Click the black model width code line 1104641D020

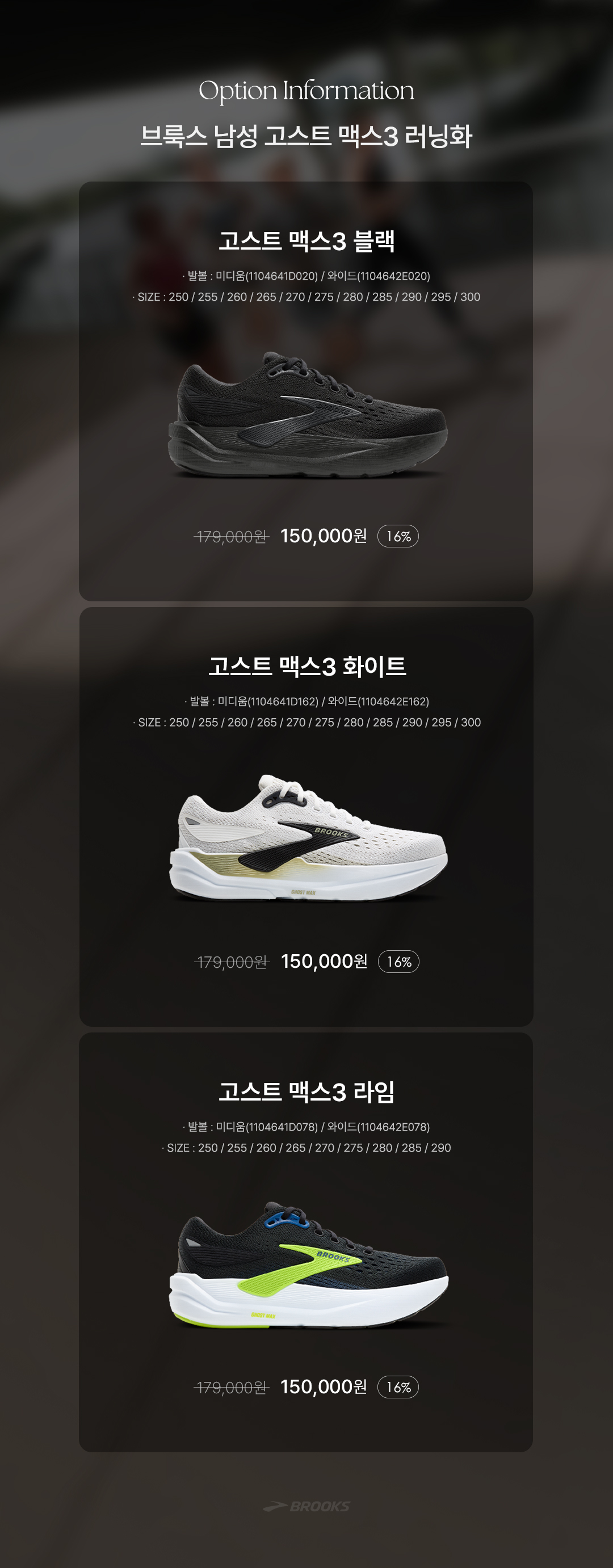pyautogui.click(x=306, y=276)
